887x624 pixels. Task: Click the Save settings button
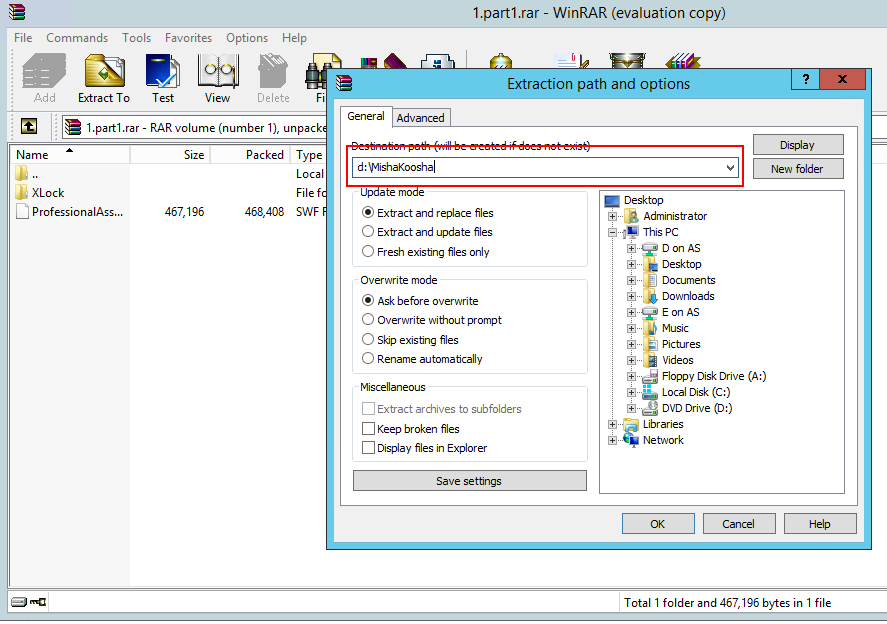pyautogui.click(x=469, y=481)
